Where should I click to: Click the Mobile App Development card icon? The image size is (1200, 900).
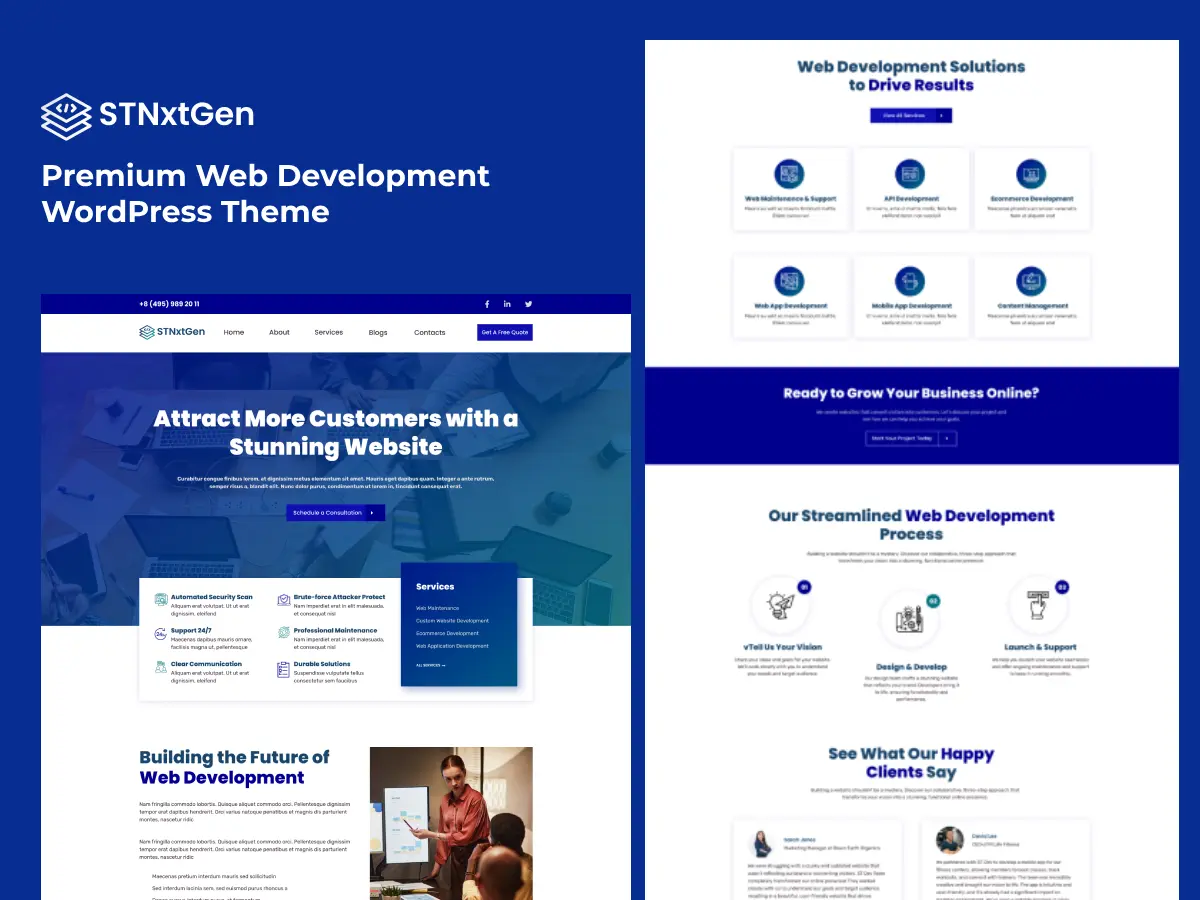click(910, 281)
